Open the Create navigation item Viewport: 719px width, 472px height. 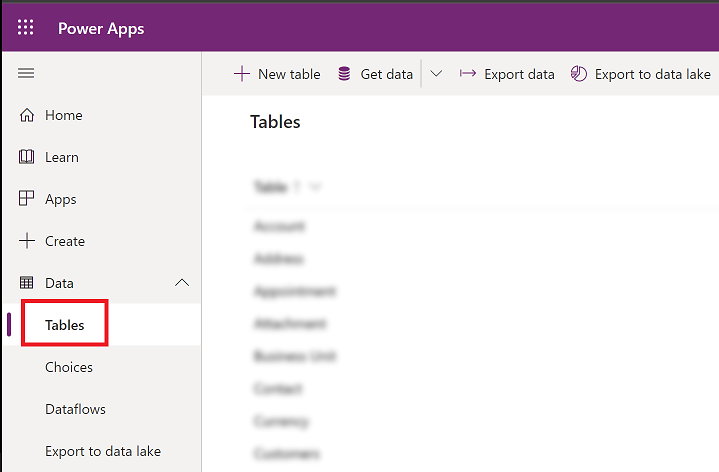coord(65,241)
